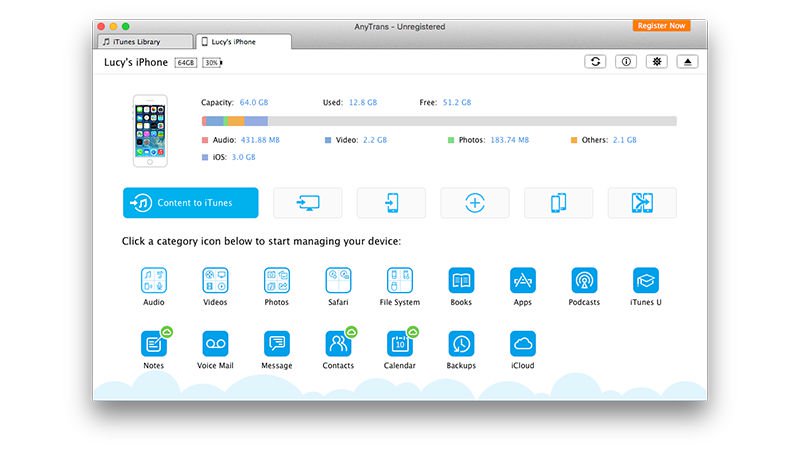Eject the device with the eject button
This screenshot has height=450, width=800.
pyautogui.click(x=687, y=62)
